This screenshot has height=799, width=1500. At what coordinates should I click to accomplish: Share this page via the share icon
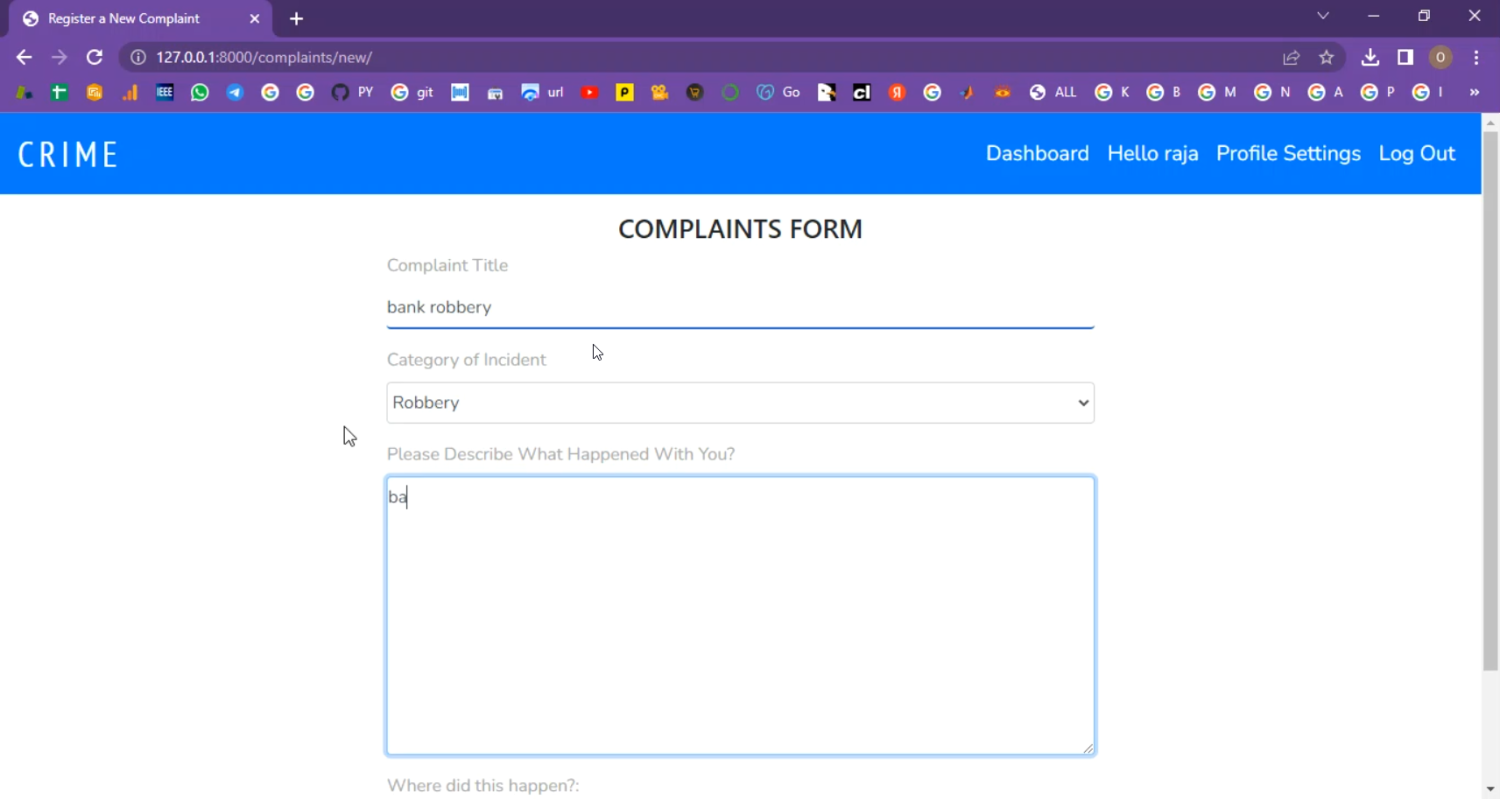(1291, 57)
